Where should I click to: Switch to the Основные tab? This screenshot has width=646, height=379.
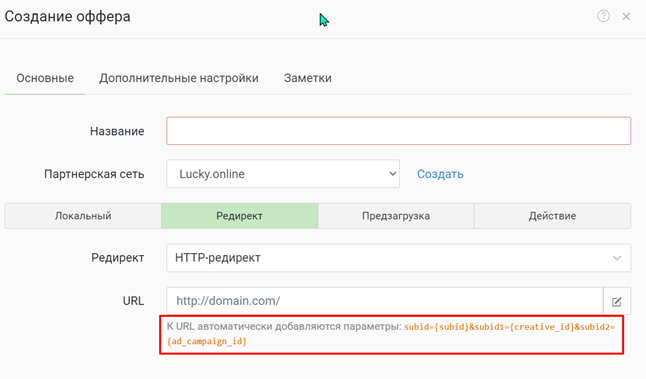click(45, 78)
